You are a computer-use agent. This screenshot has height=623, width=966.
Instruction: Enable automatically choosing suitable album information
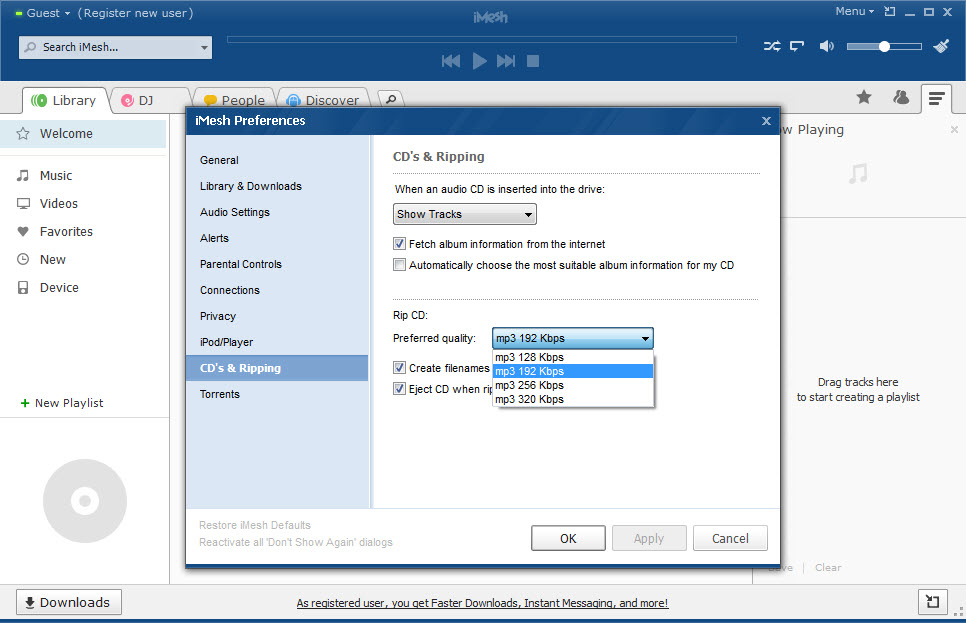coord(399,265)
